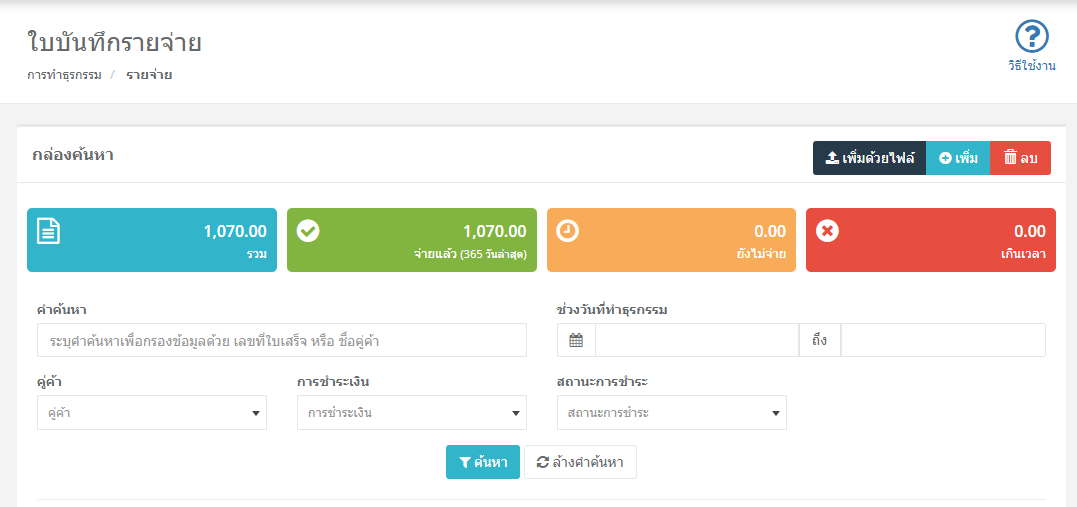The width and height of the screenshot is (1077, 507).
Task: Open the วิธีใช้งาน help question-mark icon
Action: (1032, 36)
